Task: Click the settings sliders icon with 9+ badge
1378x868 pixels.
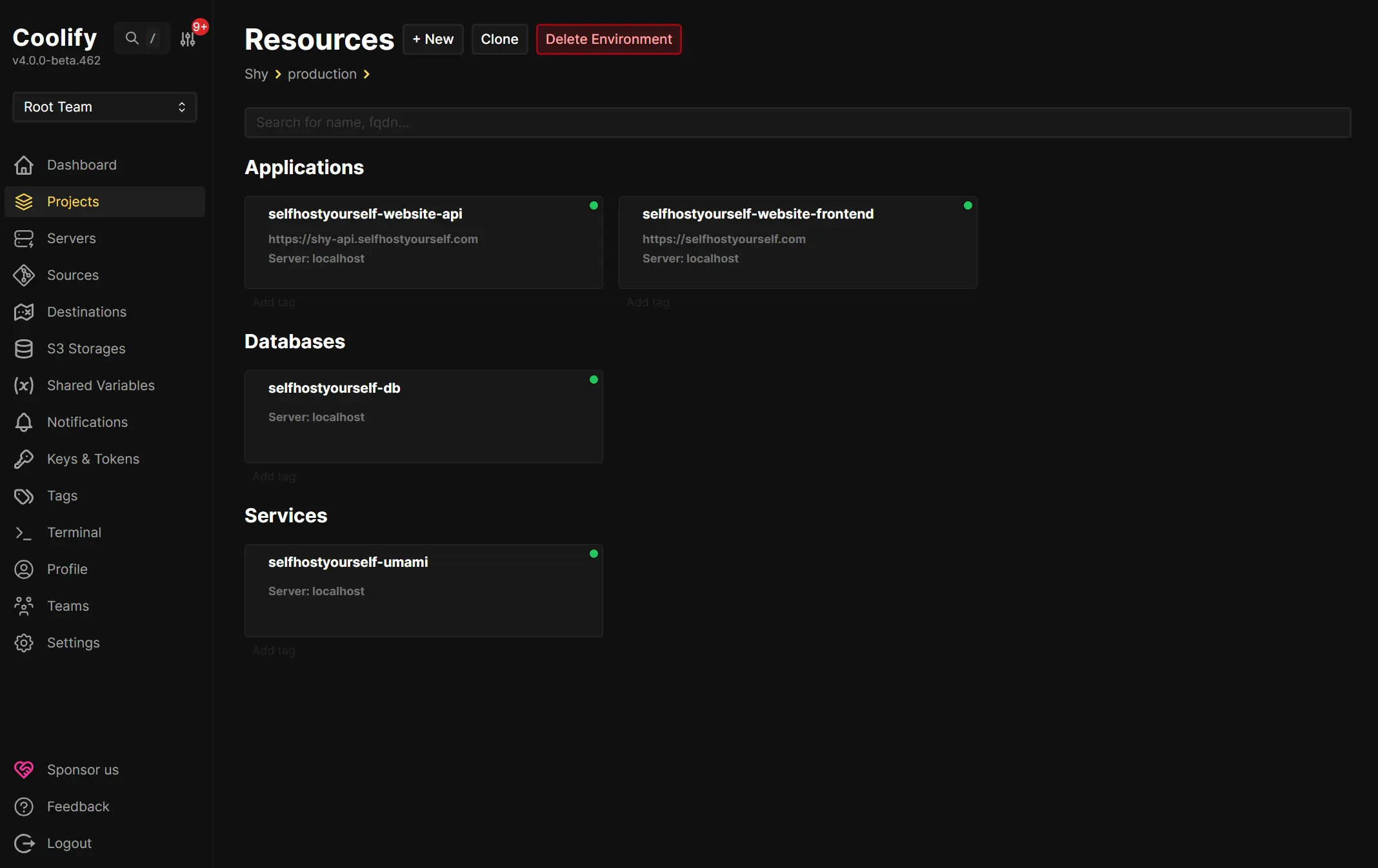Action: [x=188, y=39]
